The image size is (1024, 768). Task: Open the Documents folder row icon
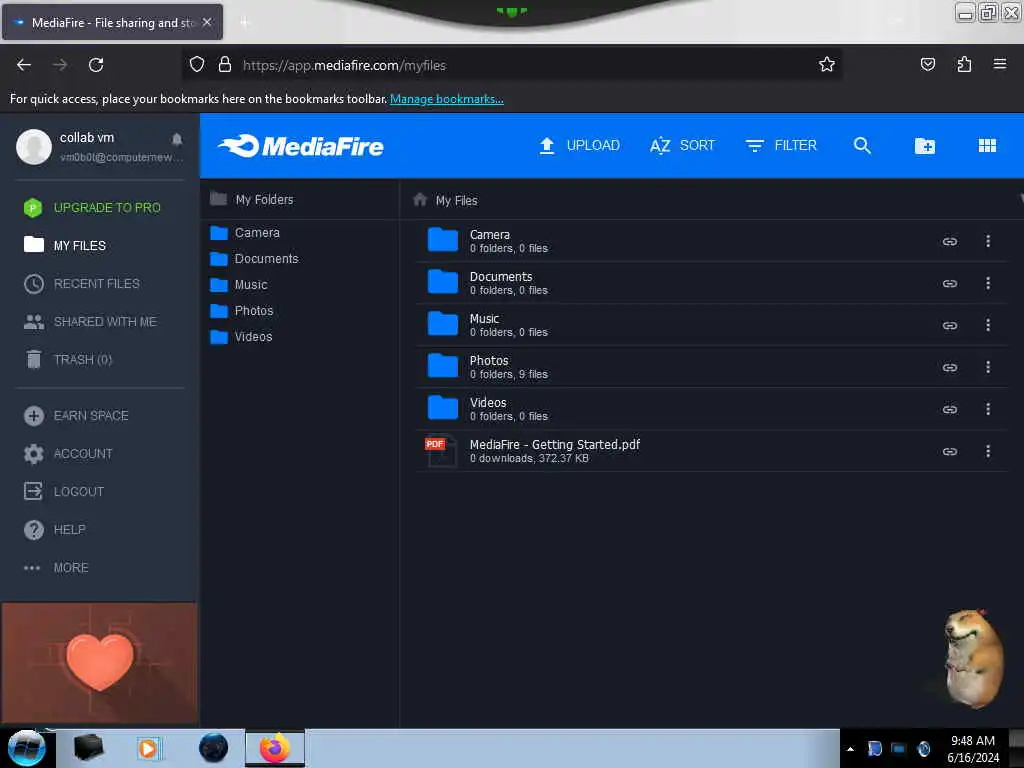tap(442, 281)
